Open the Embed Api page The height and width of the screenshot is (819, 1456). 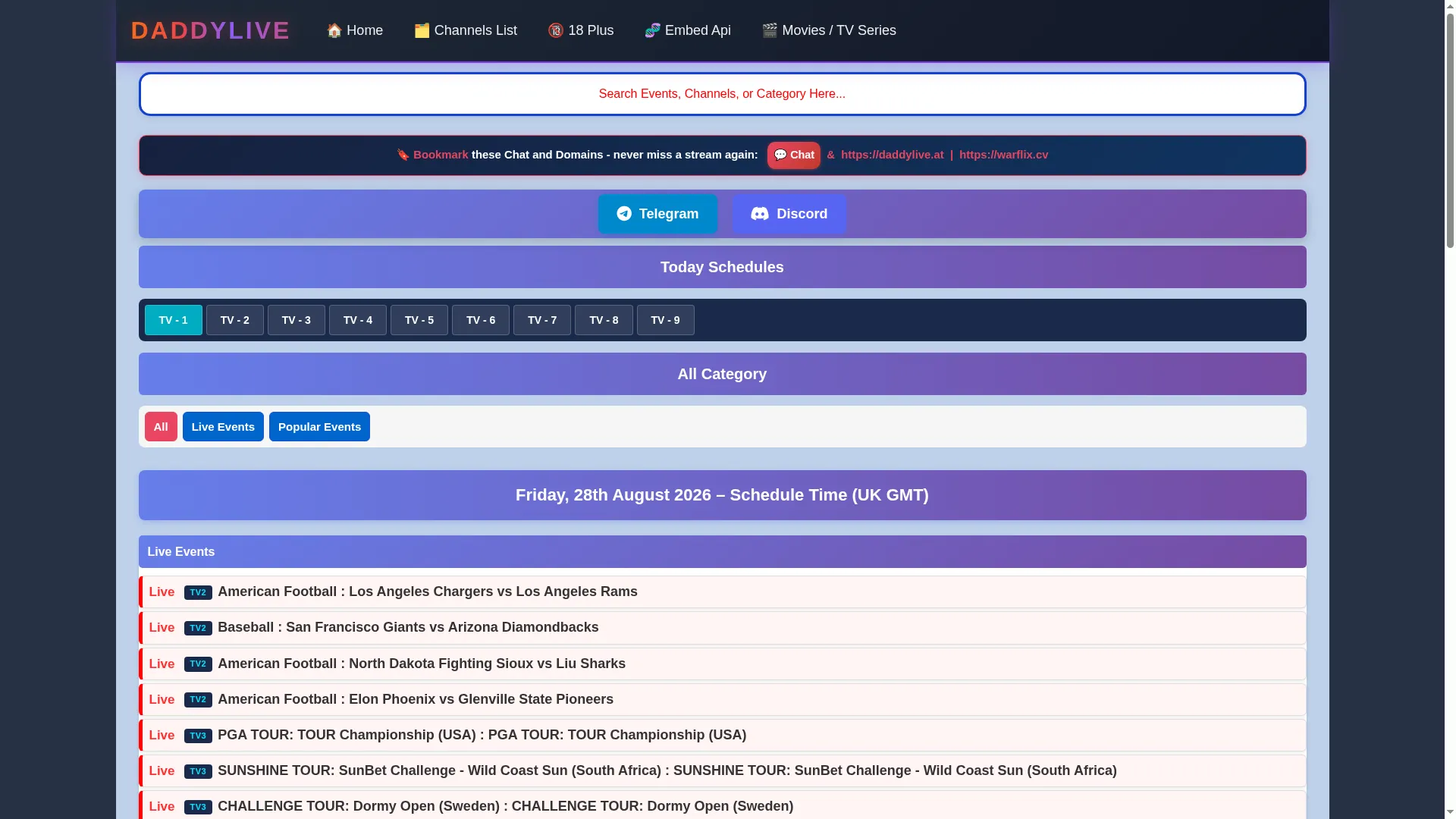688,30
